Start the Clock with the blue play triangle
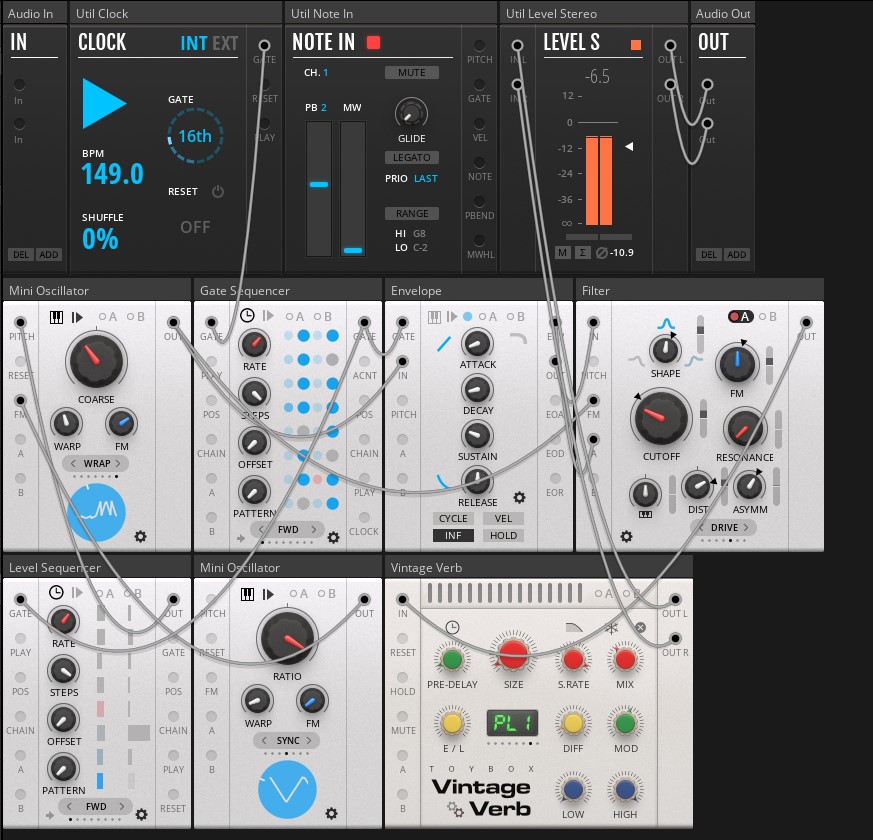This screenshot has height=840, width=873. (x=104, y=104)
